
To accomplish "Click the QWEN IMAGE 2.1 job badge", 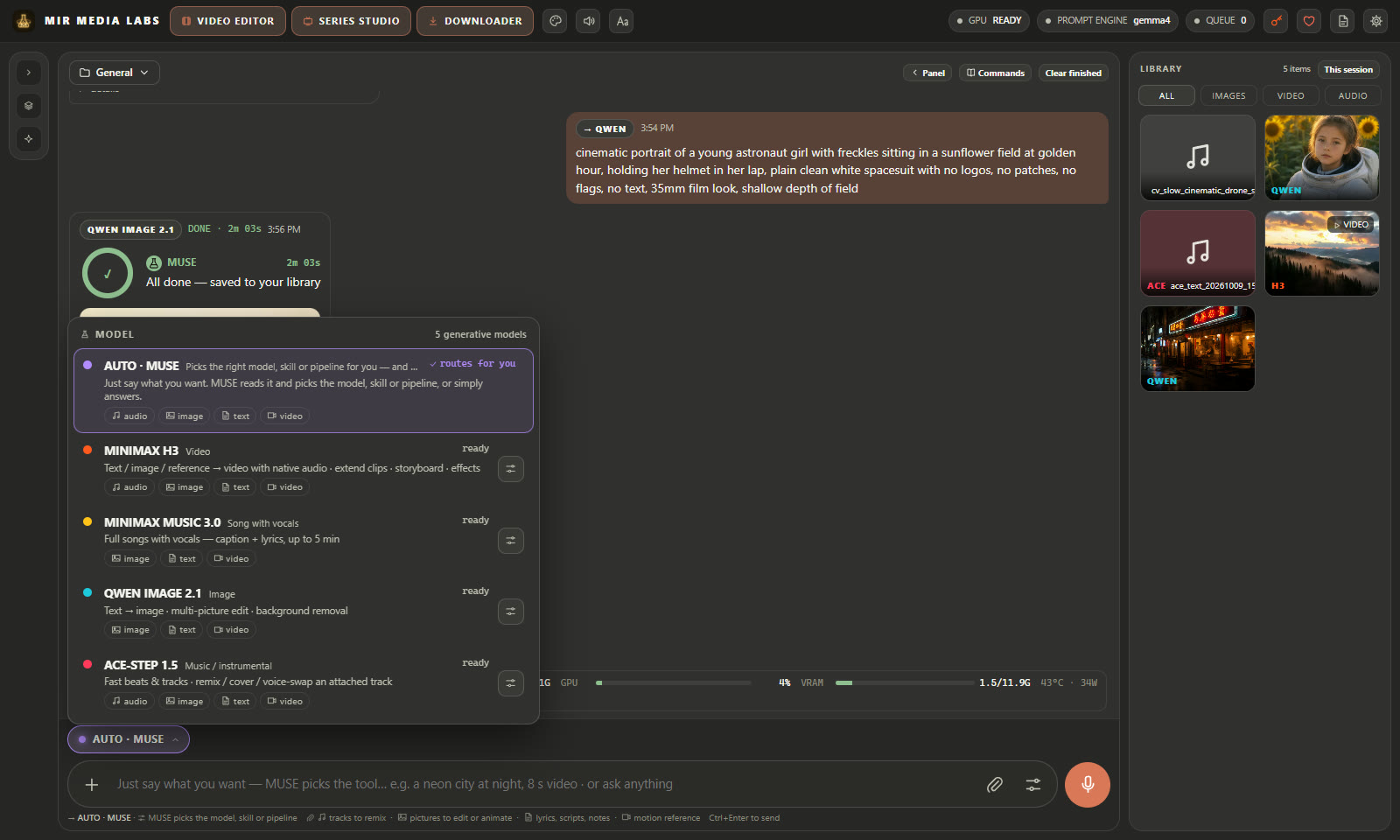I will [130, 229].
